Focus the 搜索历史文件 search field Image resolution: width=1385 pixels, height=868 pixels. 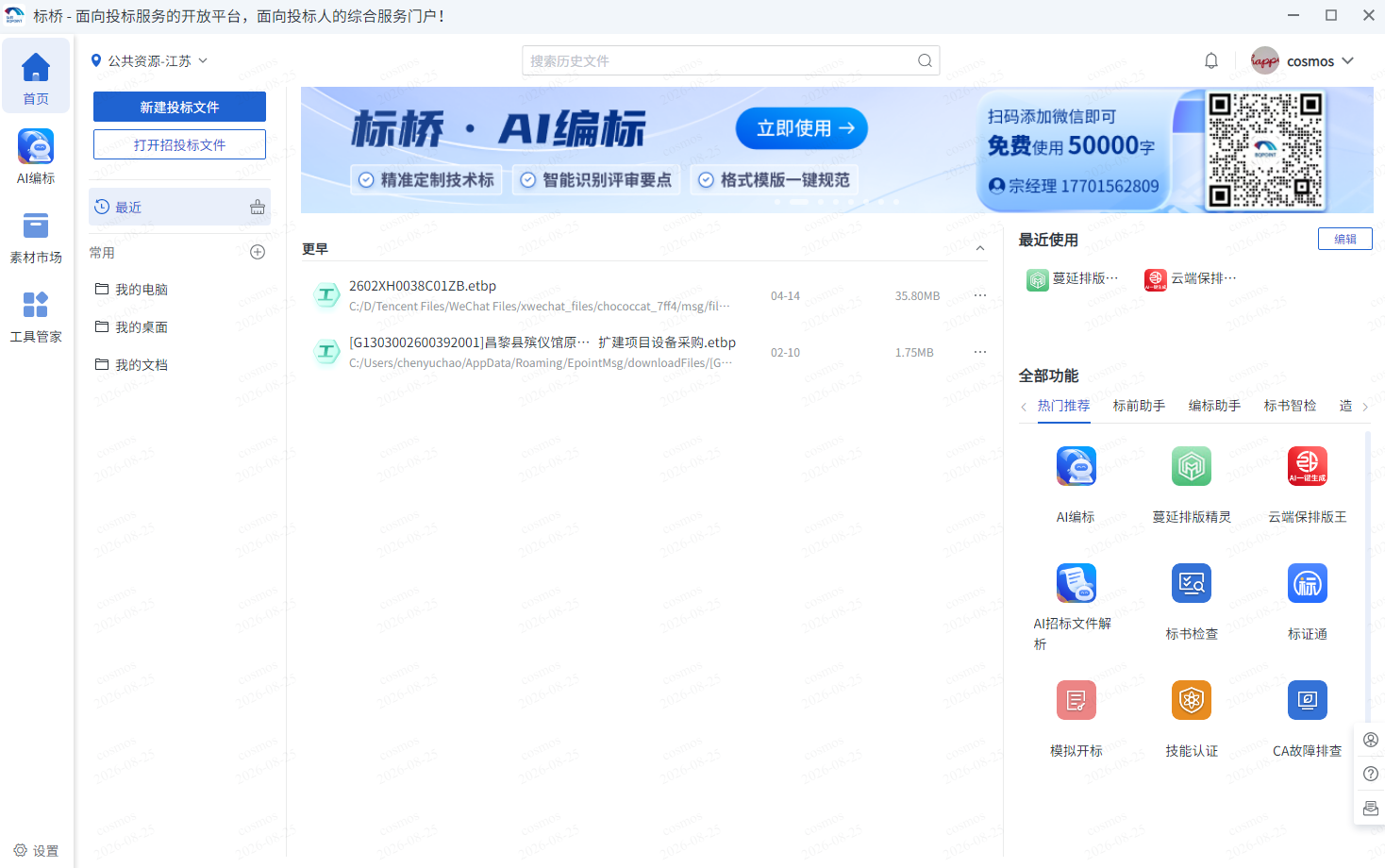pyautogui.click(x=730, y=60)
